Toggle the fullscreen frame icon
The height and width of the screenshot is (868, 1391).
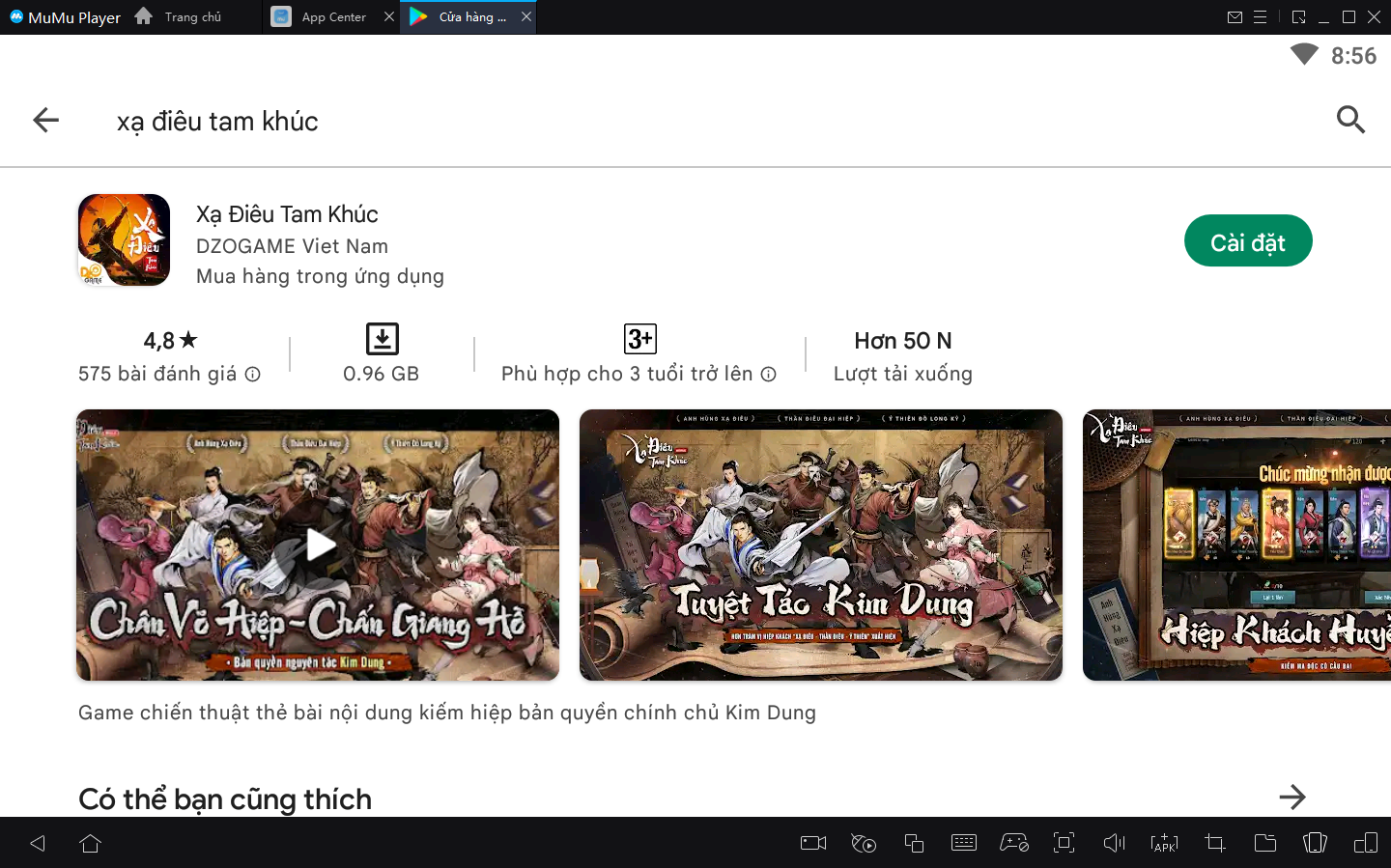[x=1064, y=843]
